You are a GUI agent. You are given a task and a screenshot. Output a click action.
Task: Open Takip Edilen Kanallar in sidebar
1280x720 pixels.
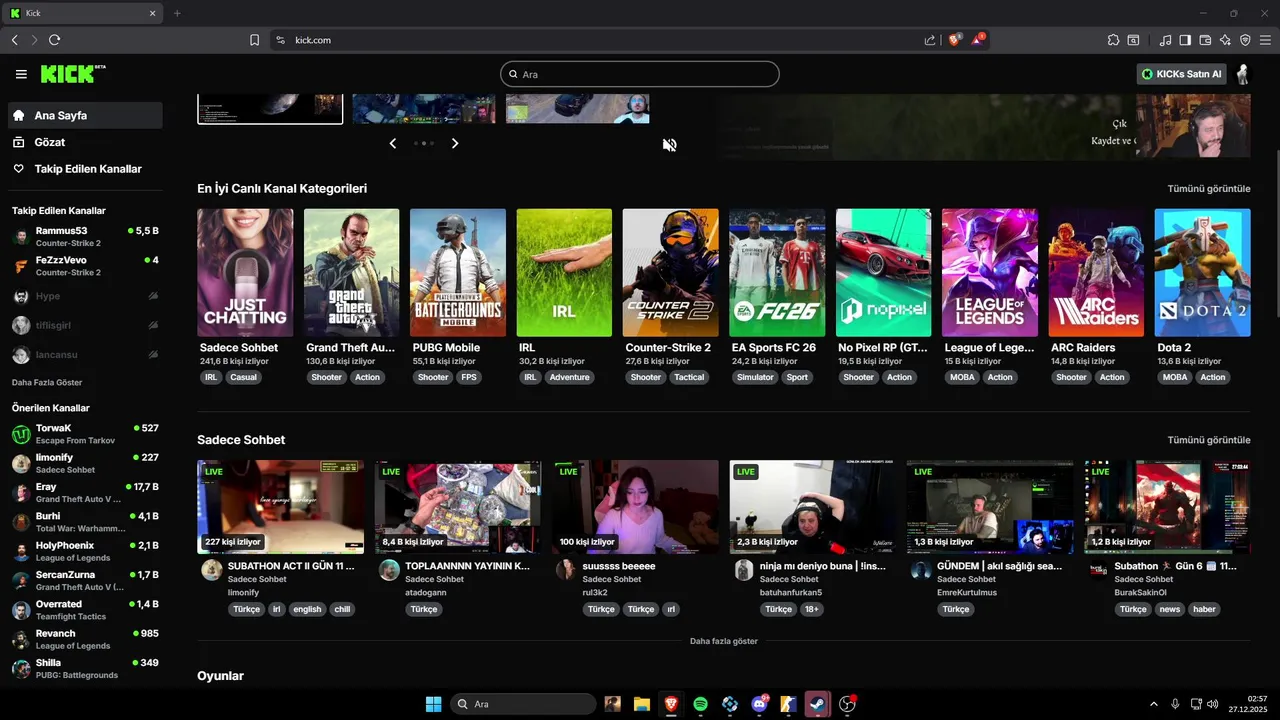coord(85,169)
